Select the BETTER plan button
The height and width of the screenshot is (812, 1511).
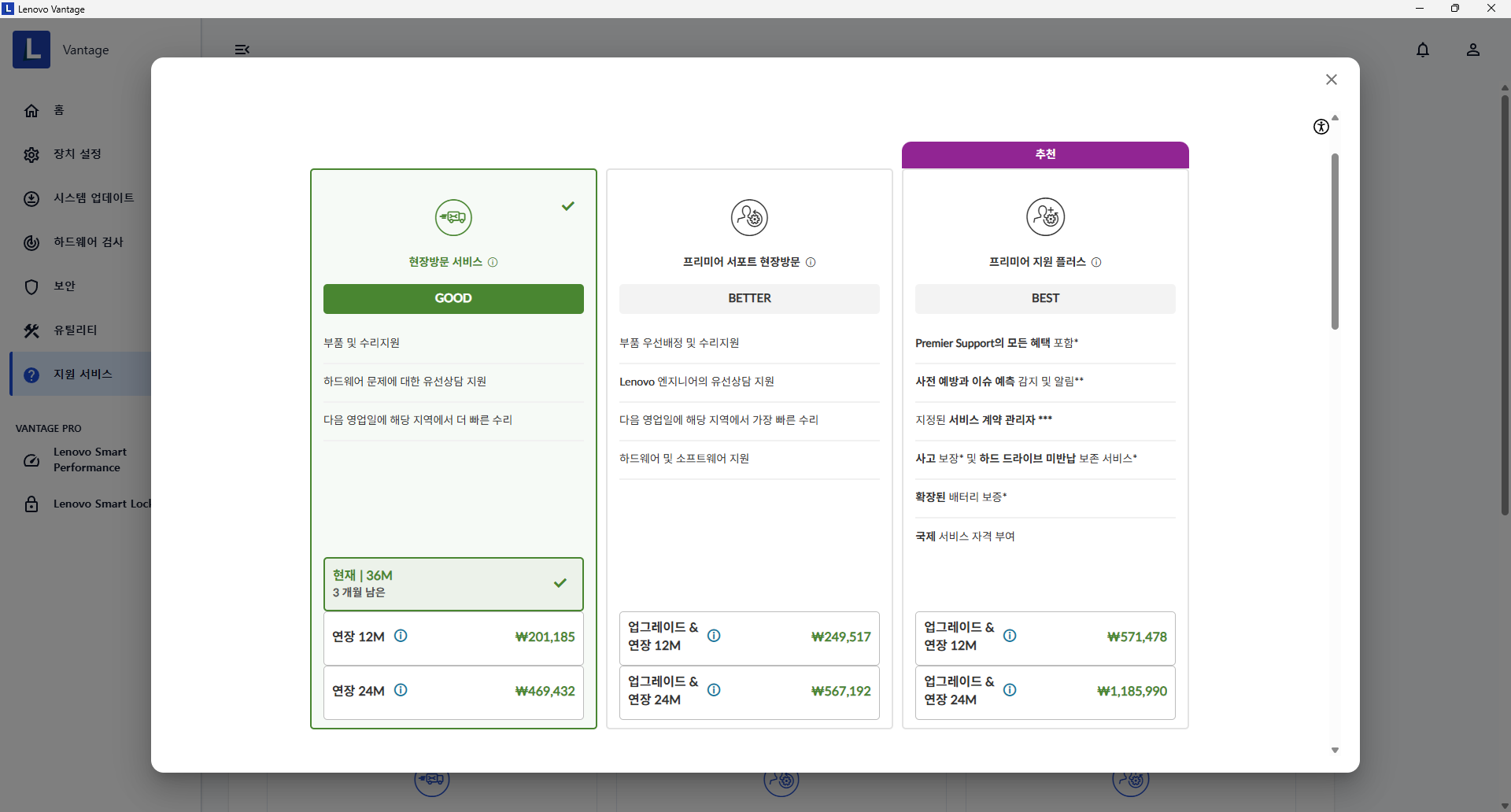(x=749, y=299)
